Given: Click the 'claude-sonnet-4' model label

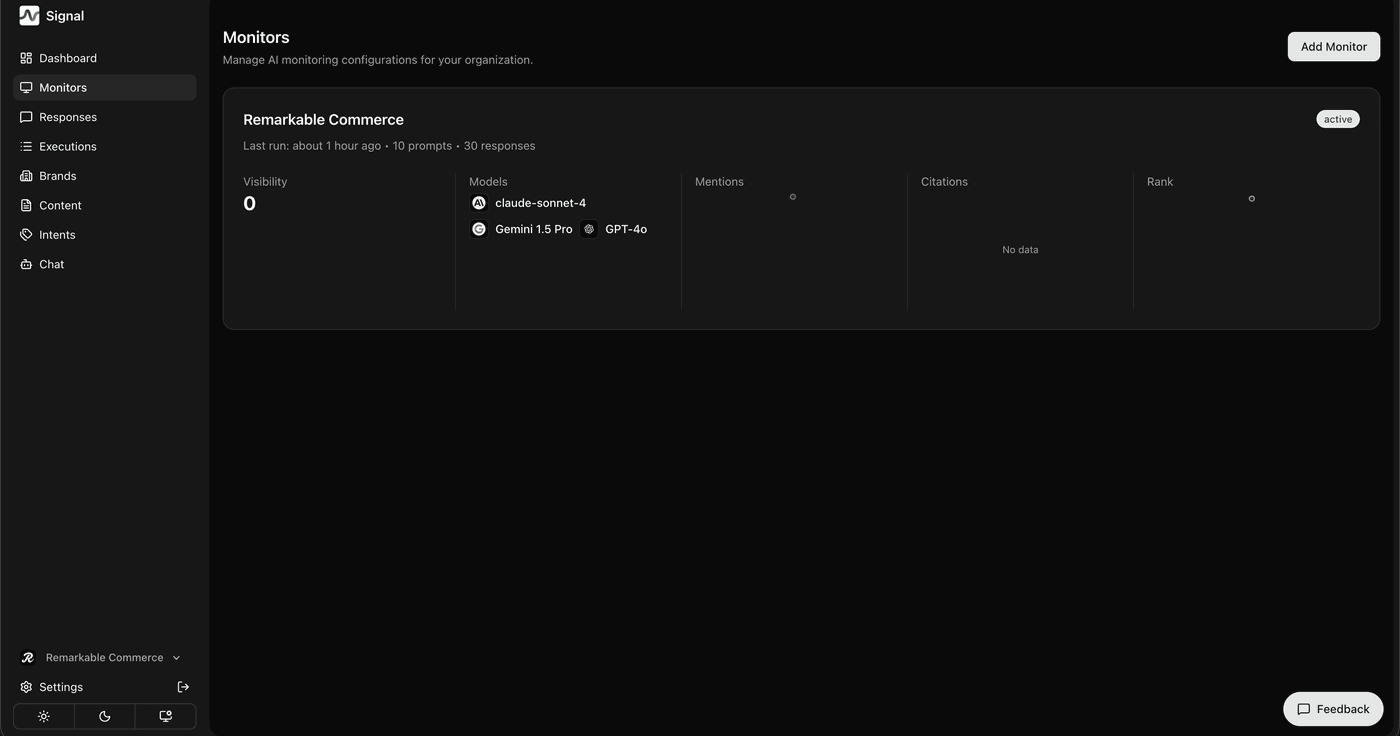Looking at the screenshot, I should pos(541,203).
